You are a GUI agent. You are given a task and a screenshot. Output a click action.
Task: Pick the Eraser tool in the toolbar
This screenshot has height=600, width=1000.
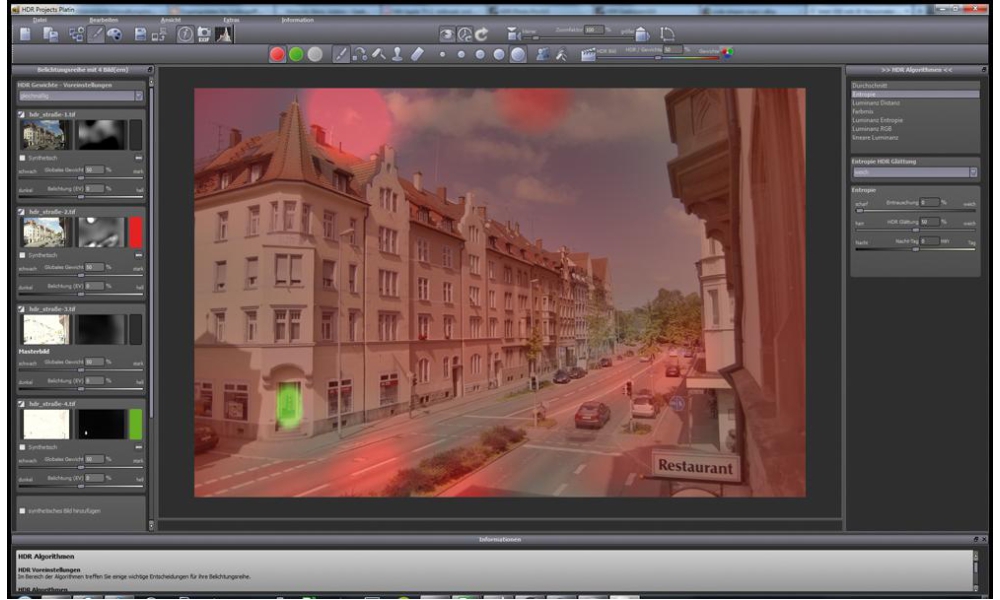coord(415,52)
